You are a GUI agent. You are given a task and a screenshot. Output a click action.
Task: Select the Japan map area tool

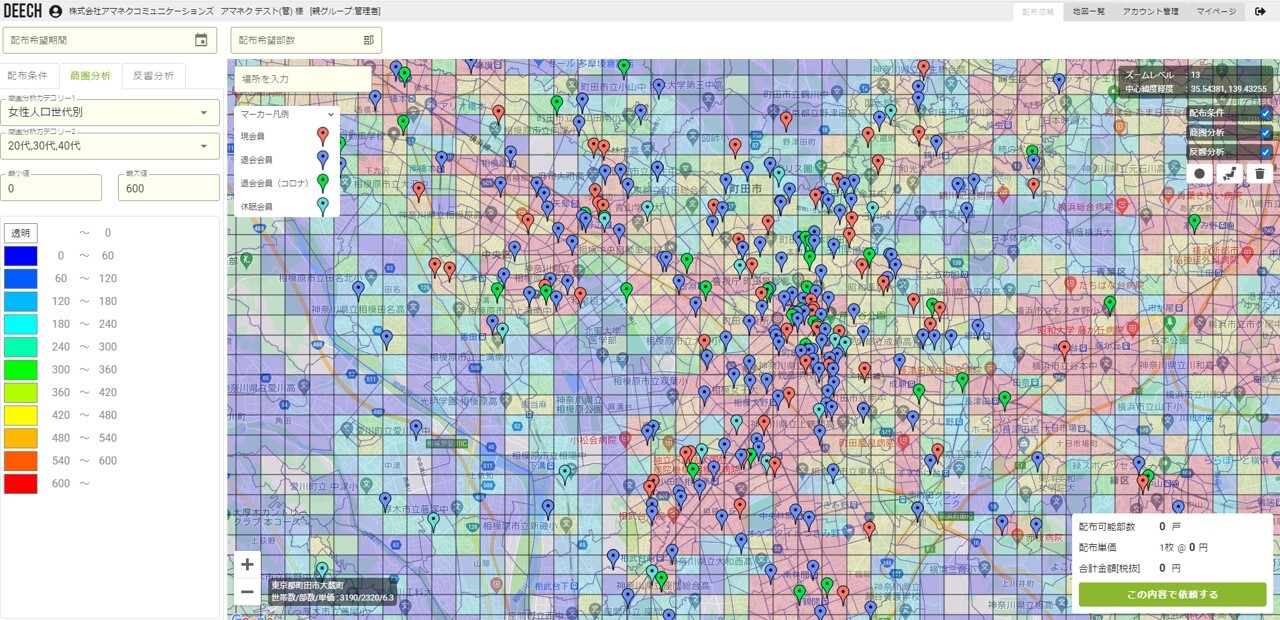(x=1231, y=173)
